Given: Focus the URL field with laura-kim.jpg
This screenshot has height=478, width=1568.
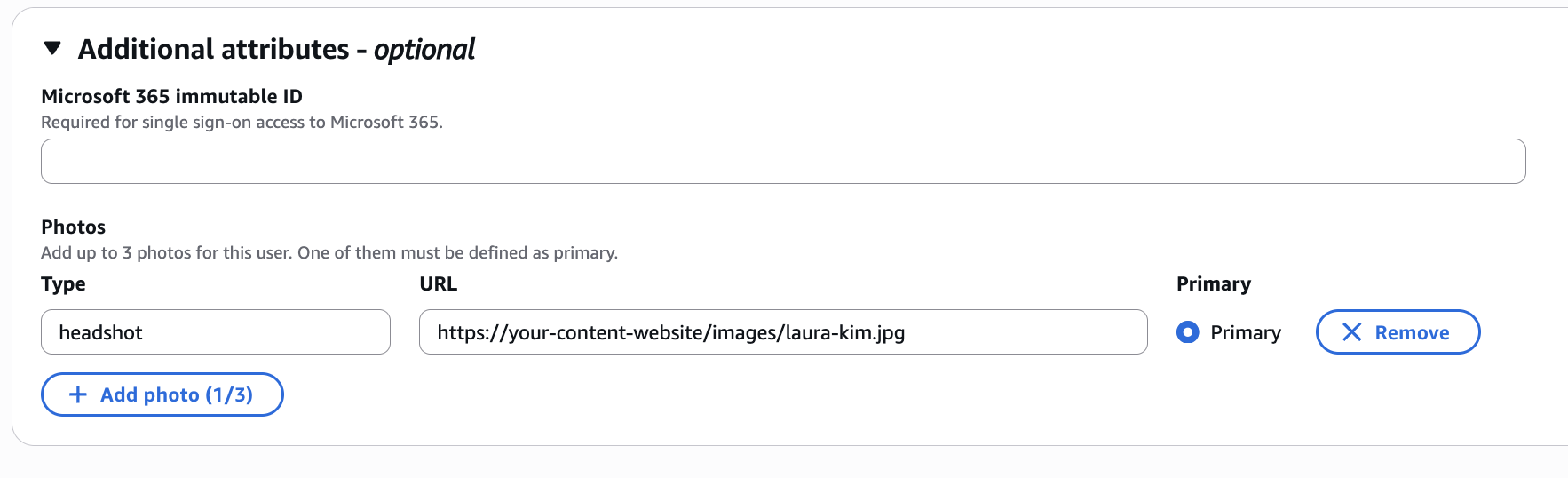Looking at the screenshot, I should click(x=782, y=332).
